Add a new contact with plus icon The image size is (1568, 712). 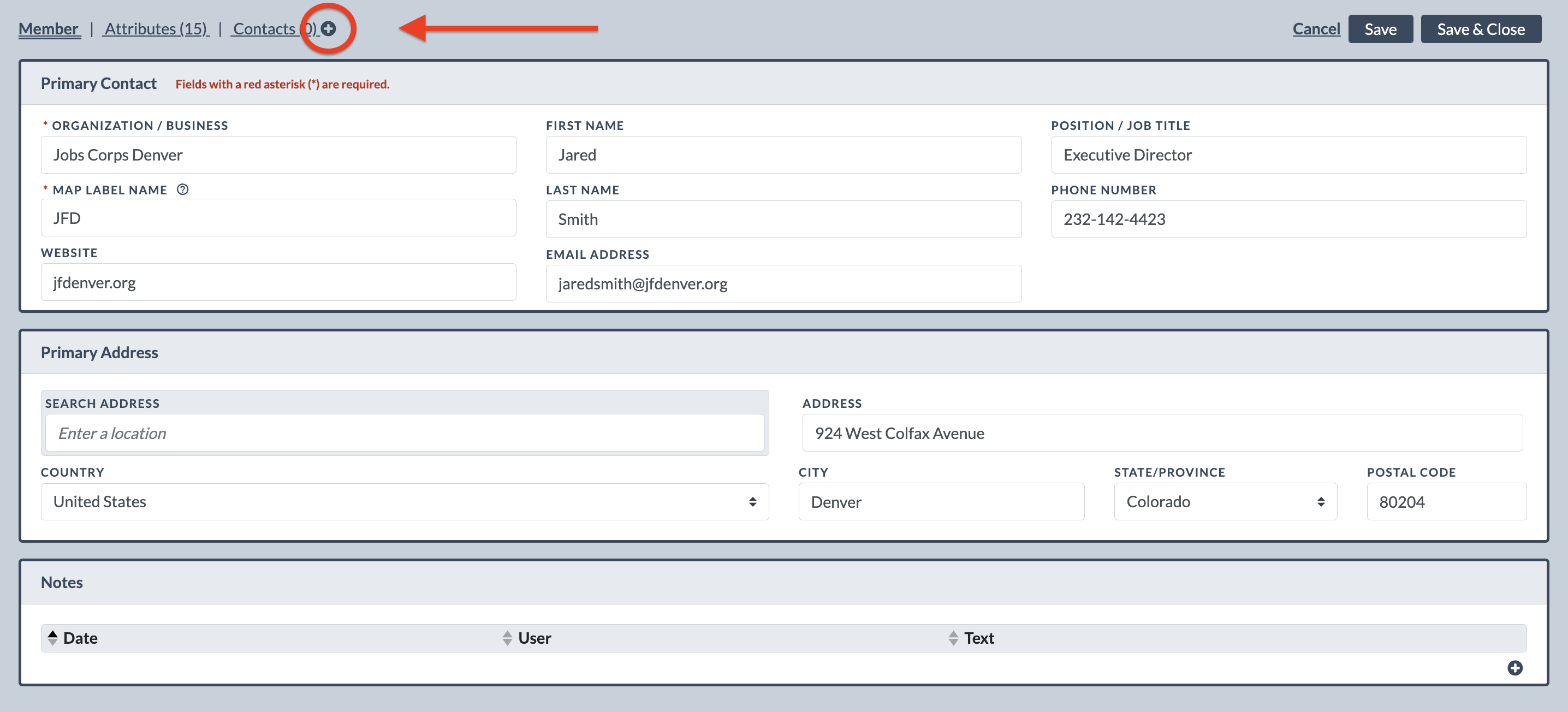pyautogui.click(x=328, y=28)
